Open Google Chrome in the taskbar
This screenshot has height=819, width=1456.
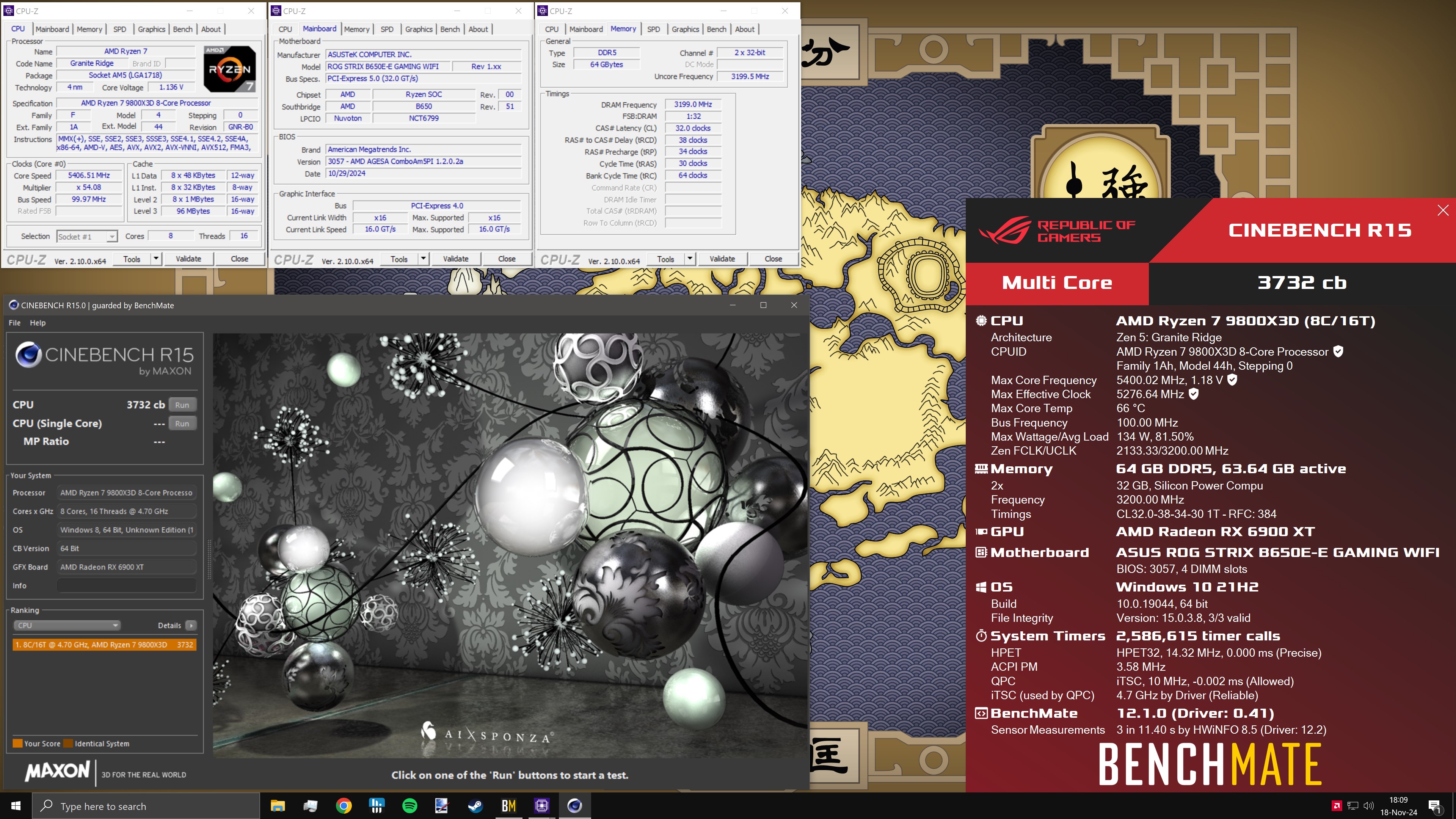tap(344, 805)
